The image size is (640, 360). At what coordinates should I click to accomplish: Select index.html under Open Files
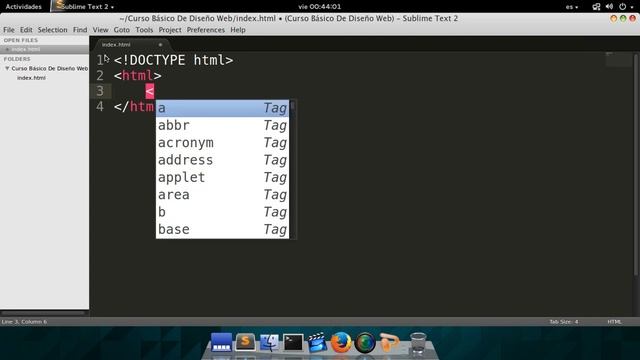(x=44, y=49)
